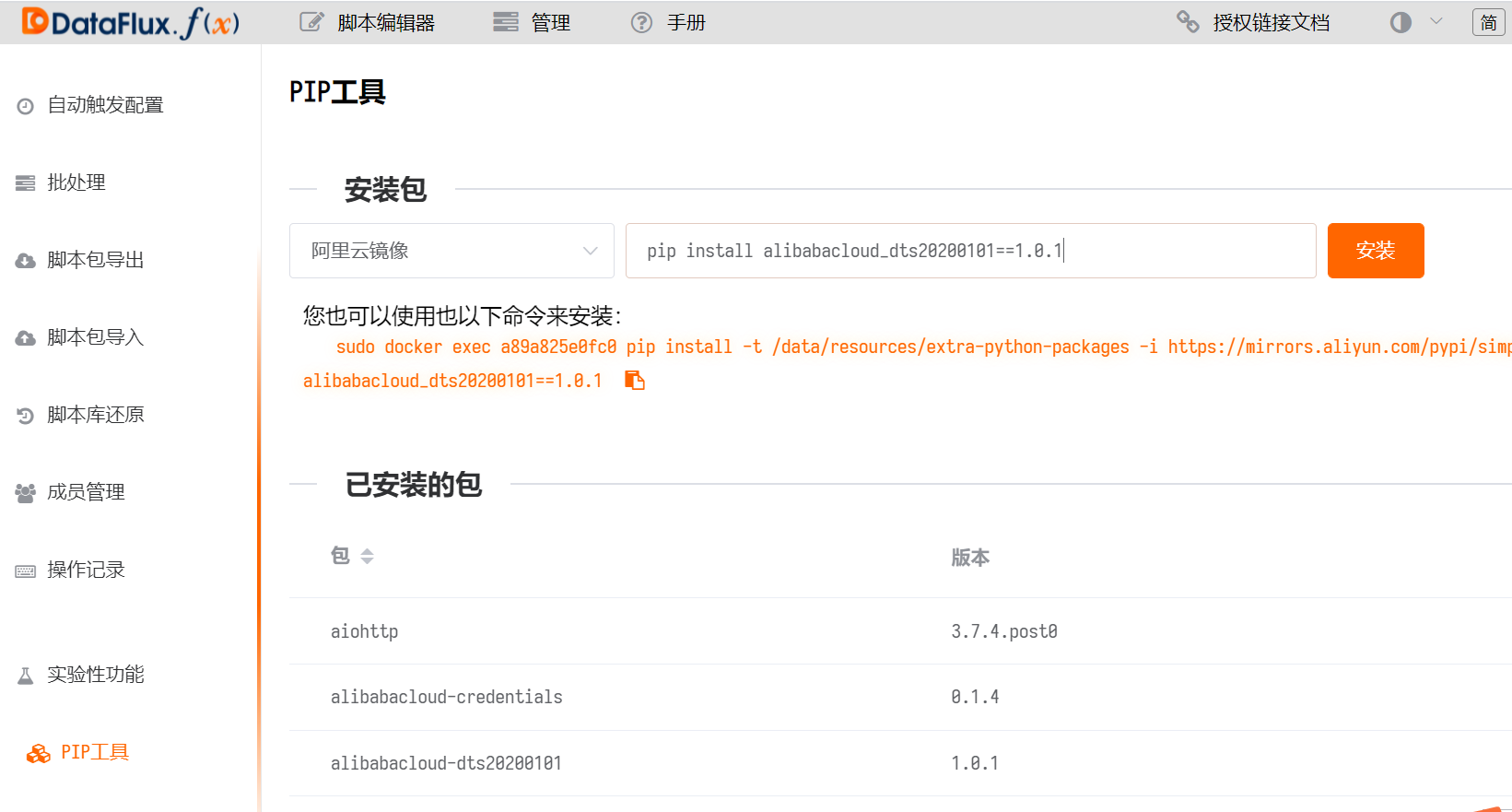1512x812 pixels.
Task: Click the 脚本包导入 cloud upload icon
Action: point(26,338)
